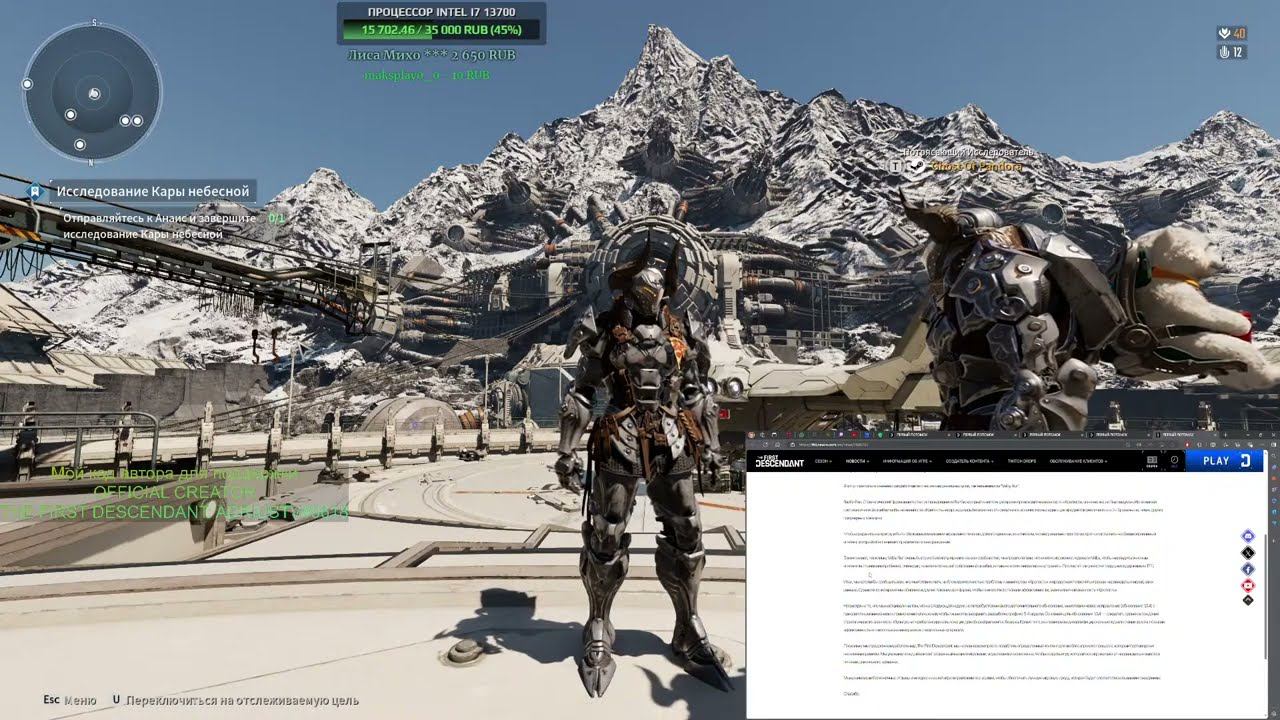Click the maksplavo_0 10 RUB donation line
Viewport: 1280px width, 720px height.
click(426, 75)
